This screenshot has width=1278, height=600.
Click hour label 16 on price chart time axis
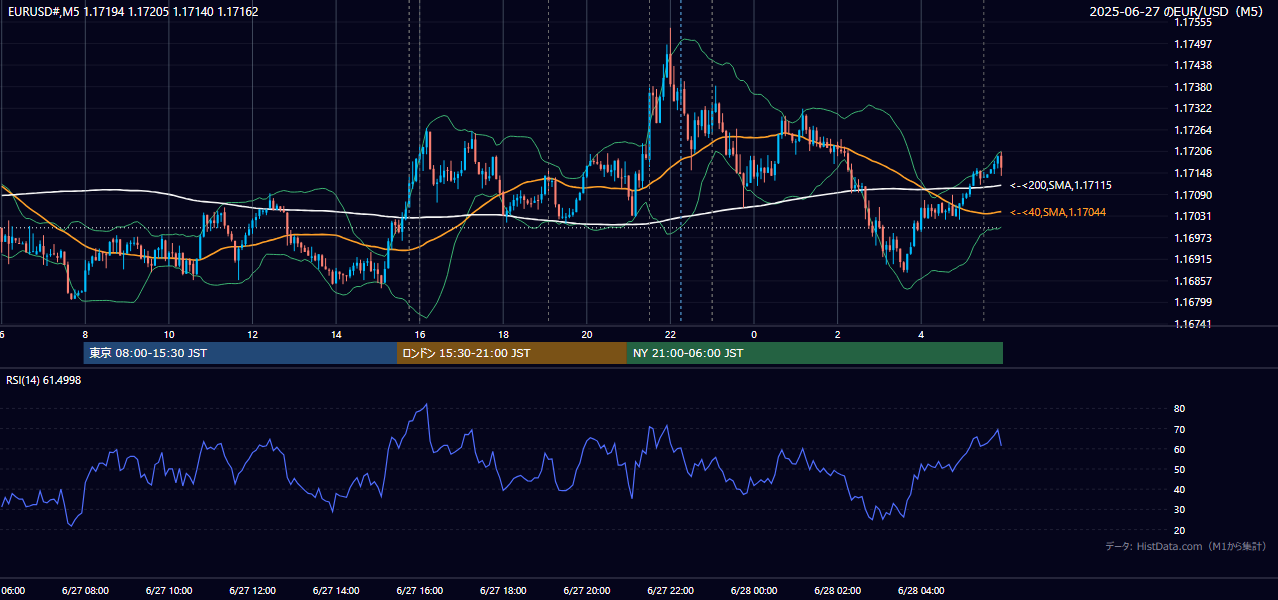[x=420, y=334]
